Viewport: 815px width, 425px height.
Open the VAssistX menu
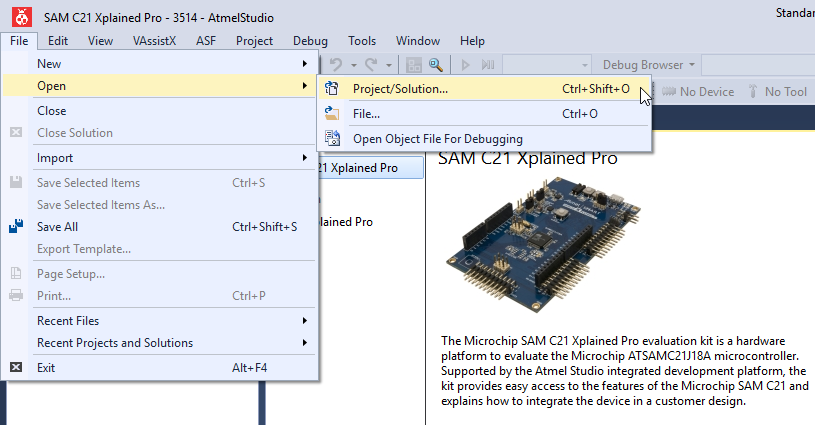point(154,41)
